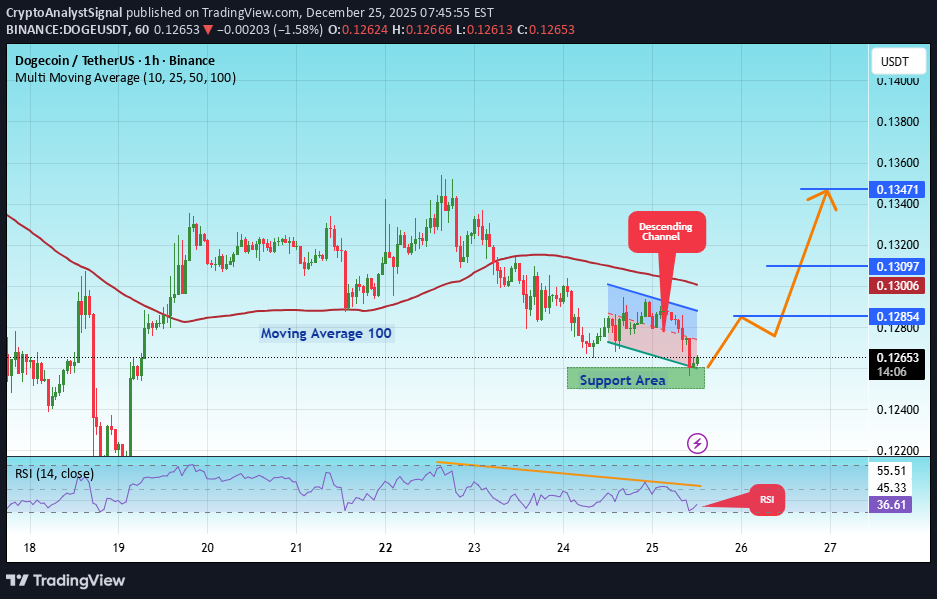The width and height of the screenshot is (937, 599).
Task: Open the CryptoAnalystSignal publisher link
Action: 64,13
